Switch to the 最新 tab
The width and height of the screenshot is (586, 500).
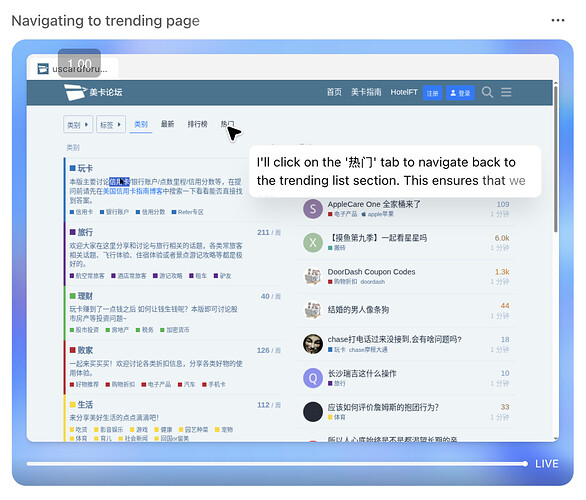[x=167, y=124]
